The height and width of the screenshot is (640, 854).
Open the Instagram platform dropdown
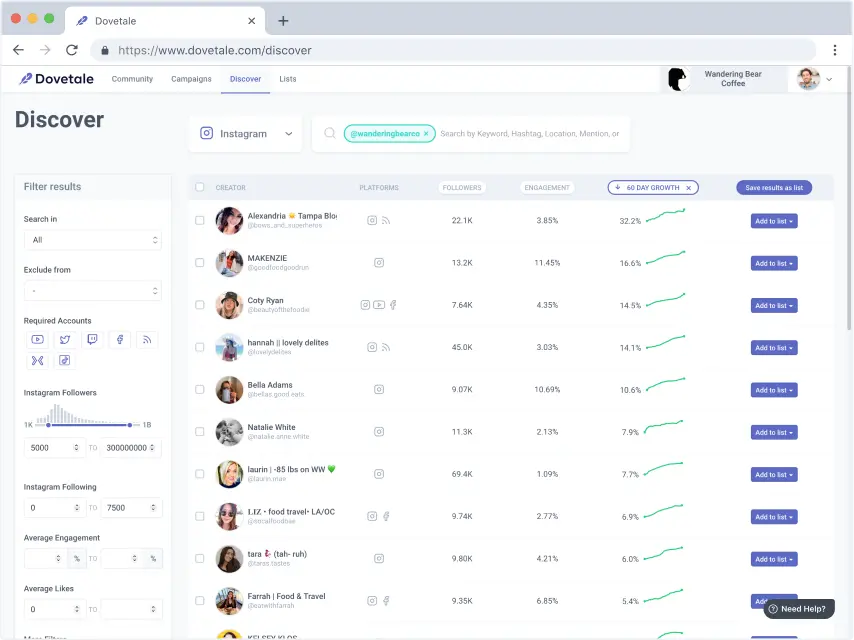pos(245,134)
